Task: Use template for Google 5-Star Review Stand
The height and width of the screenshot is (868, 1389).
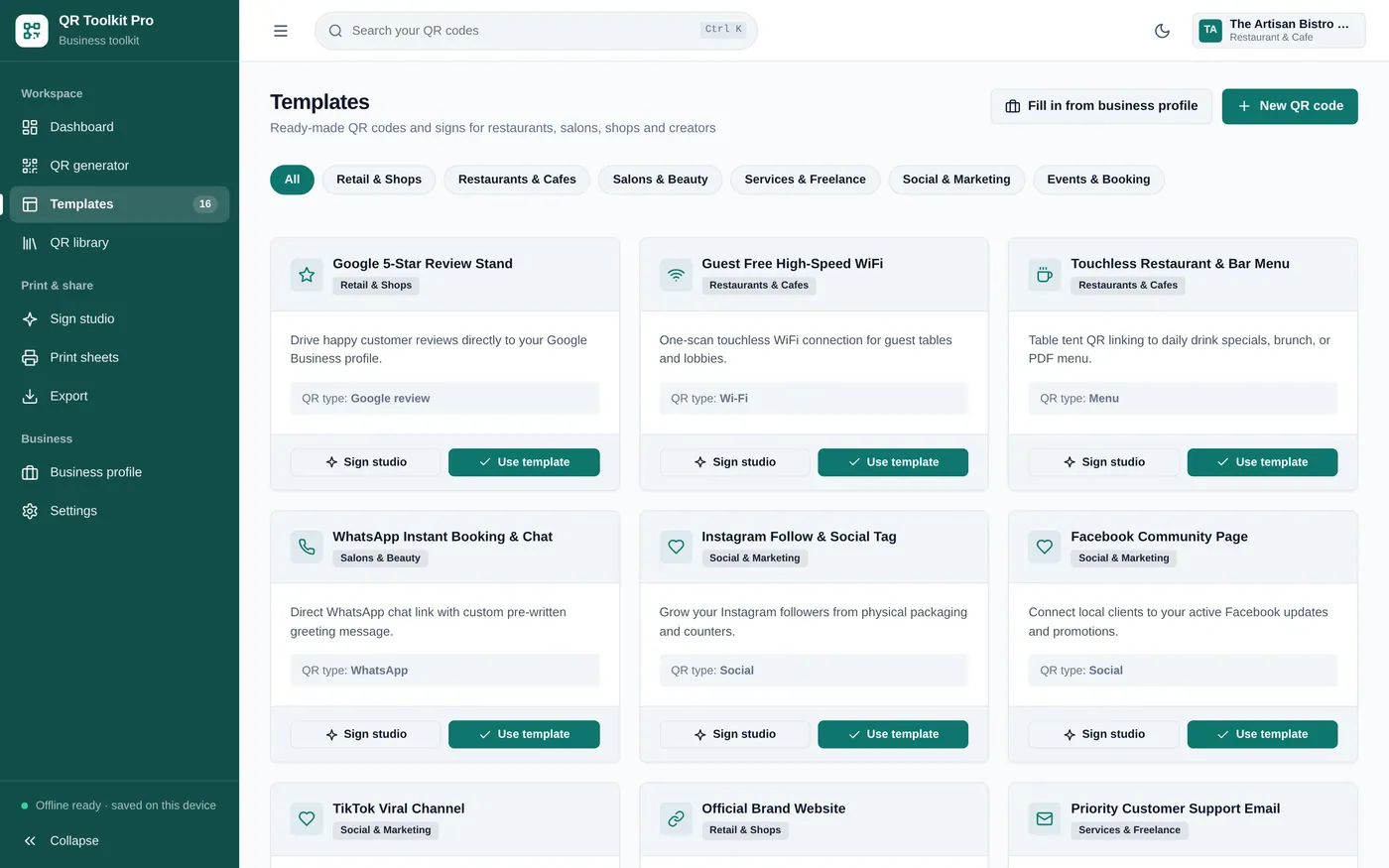Action: click(x=524, y=462)
